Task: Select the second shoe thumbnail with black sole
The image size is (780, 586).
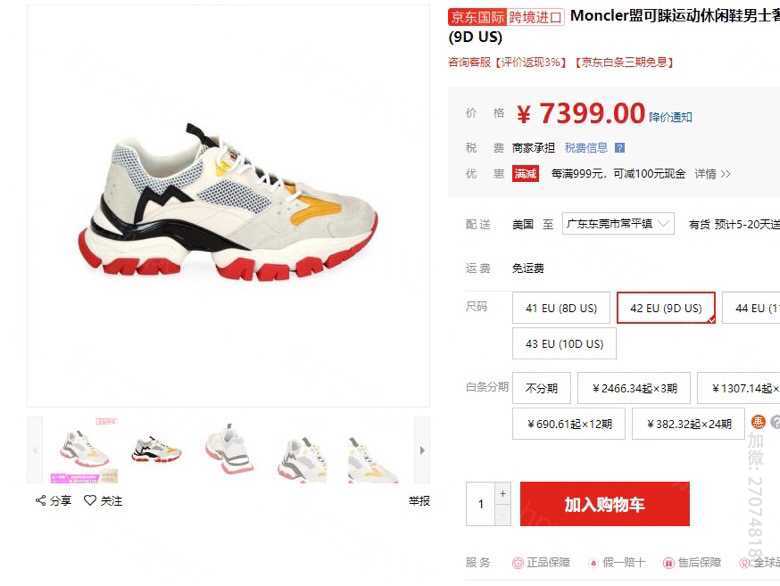Action: coord(157,450)
